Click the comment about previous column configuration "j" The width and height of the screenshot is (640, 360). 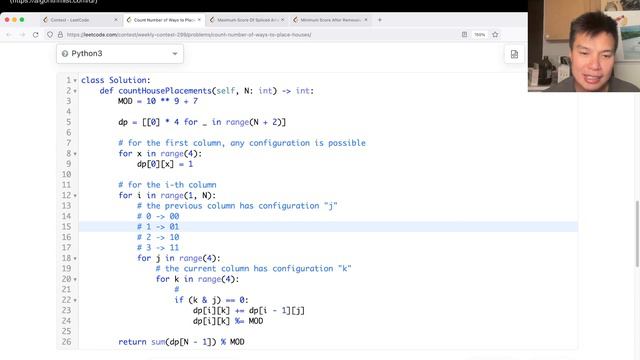pos(237,206)
